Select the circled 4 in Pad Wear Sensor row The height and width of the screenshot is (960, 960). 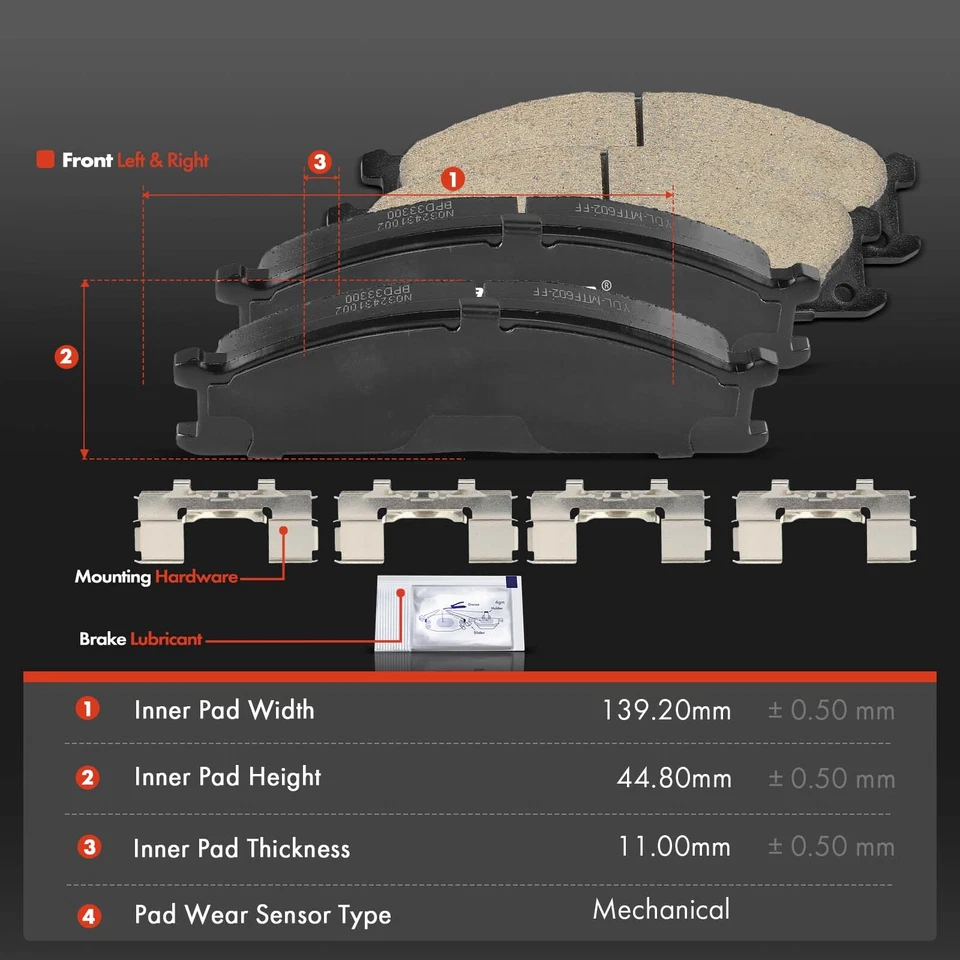point(89,917)
